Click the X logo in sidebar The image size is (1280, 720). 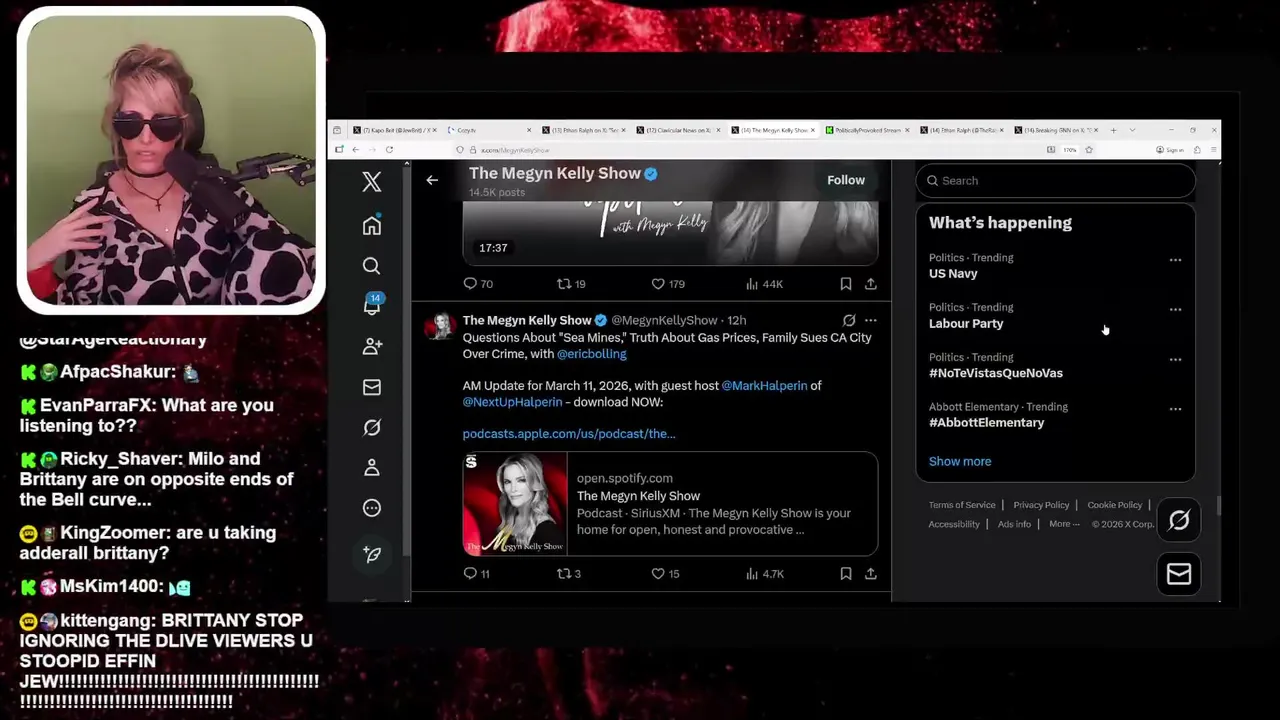point(372,181)
